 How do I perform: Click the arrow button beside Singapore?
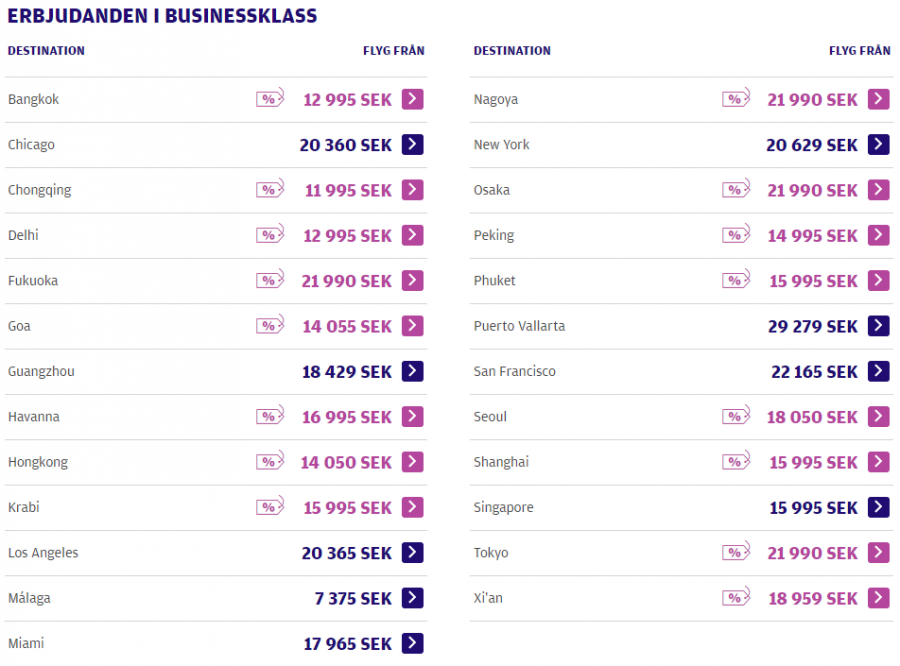click(878, 507)
